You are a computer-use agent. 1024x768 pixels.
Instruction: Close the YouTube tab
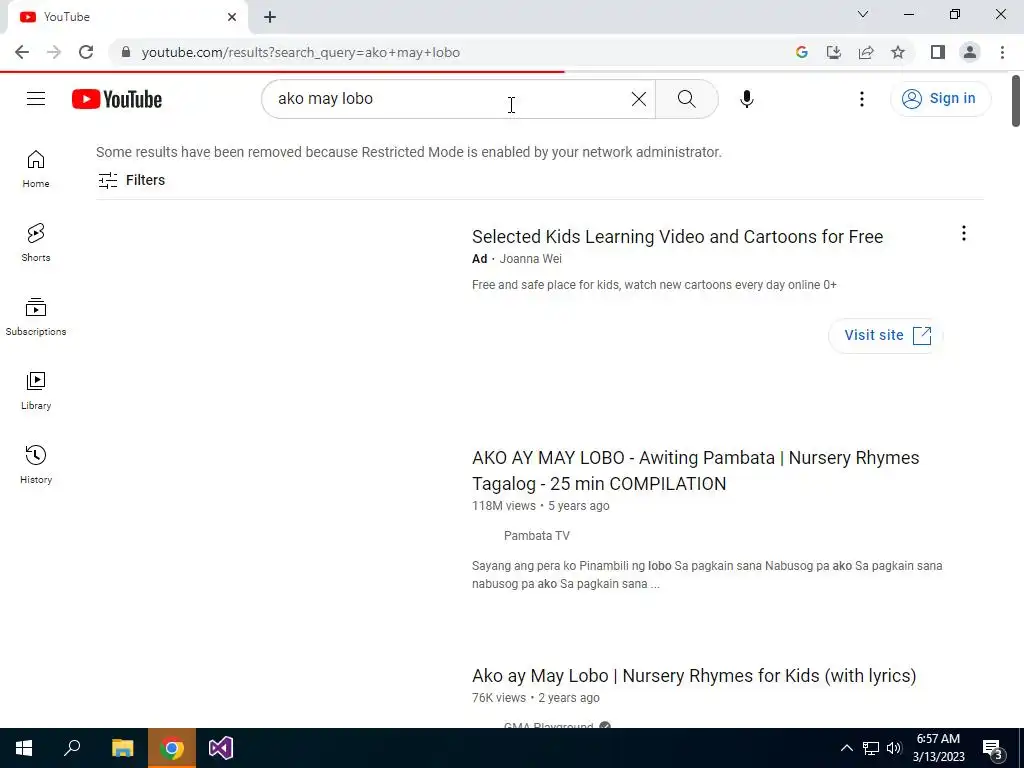tap(232, 17)
